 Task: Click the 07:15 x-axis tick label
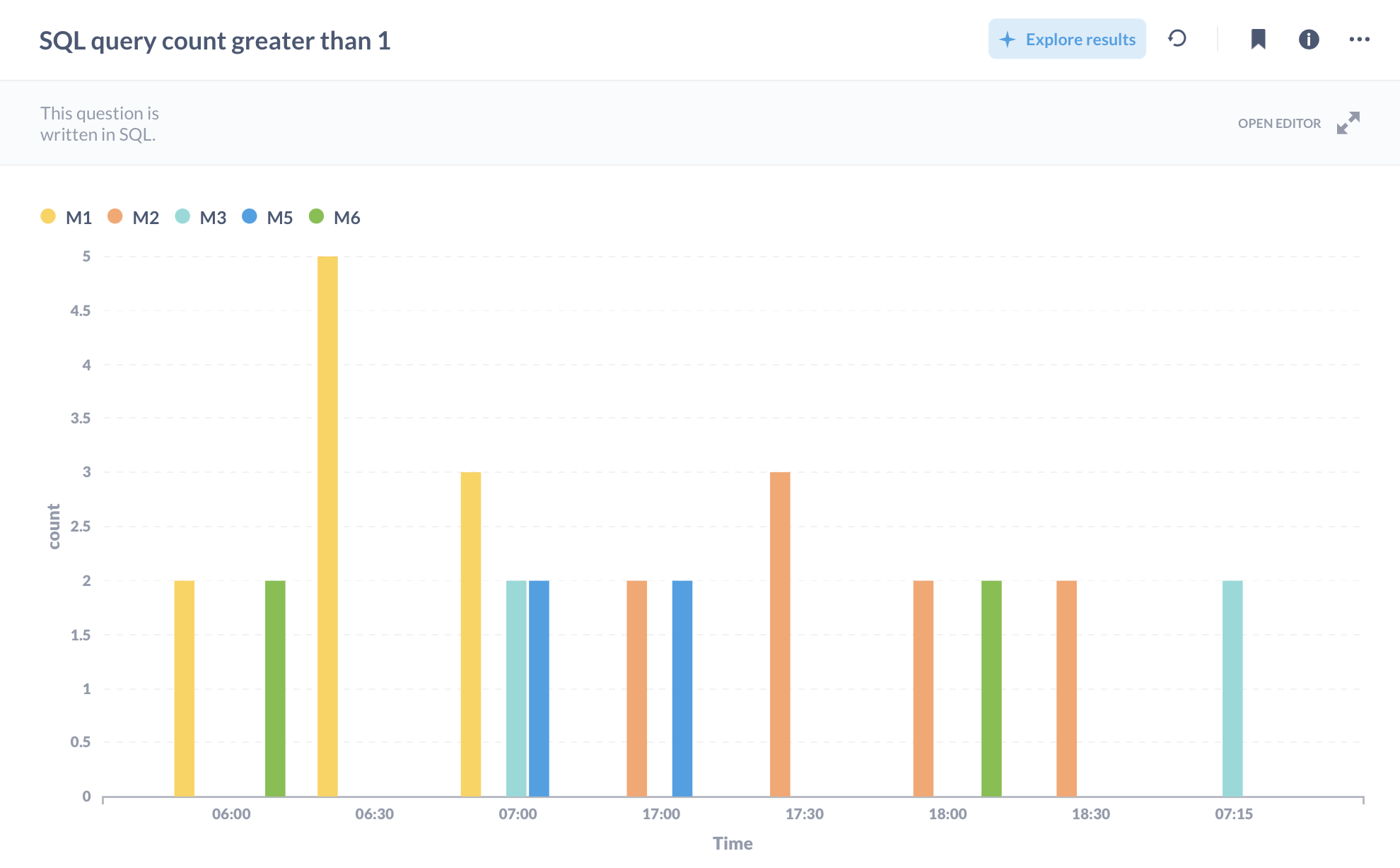coord(1234,814)
